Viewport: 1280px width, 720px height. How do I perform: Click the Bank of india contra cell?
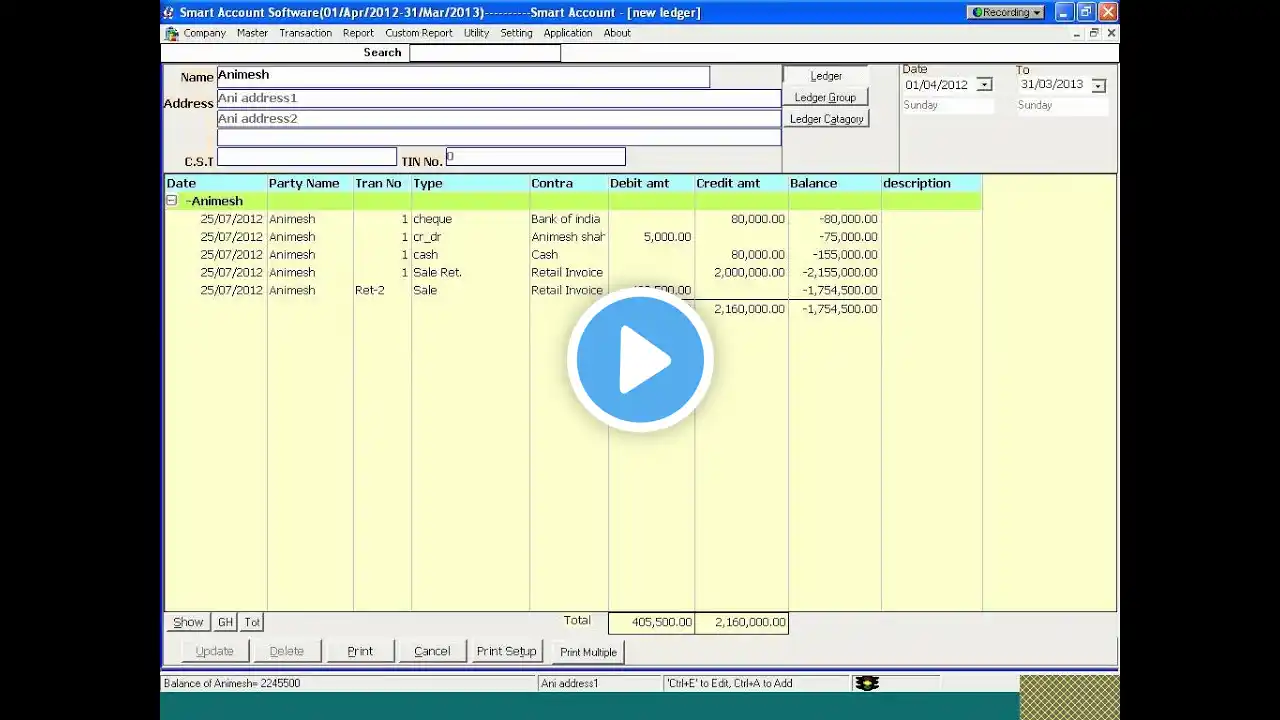pyautogui.click(x=569, y=219)
